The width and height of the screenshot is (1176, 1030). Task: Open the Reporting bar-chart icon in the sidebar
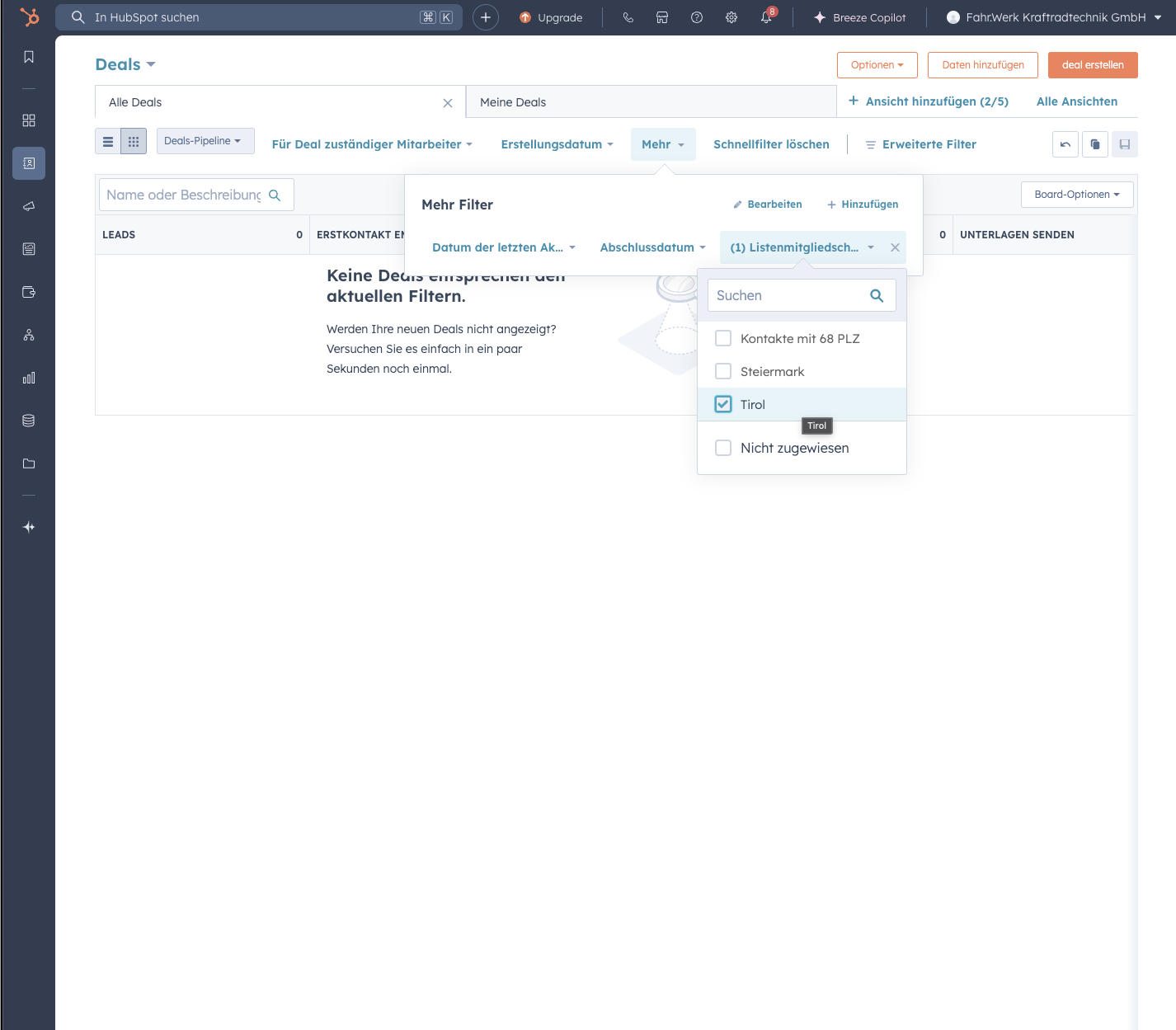pyautogui.click(x=28, y=378)
